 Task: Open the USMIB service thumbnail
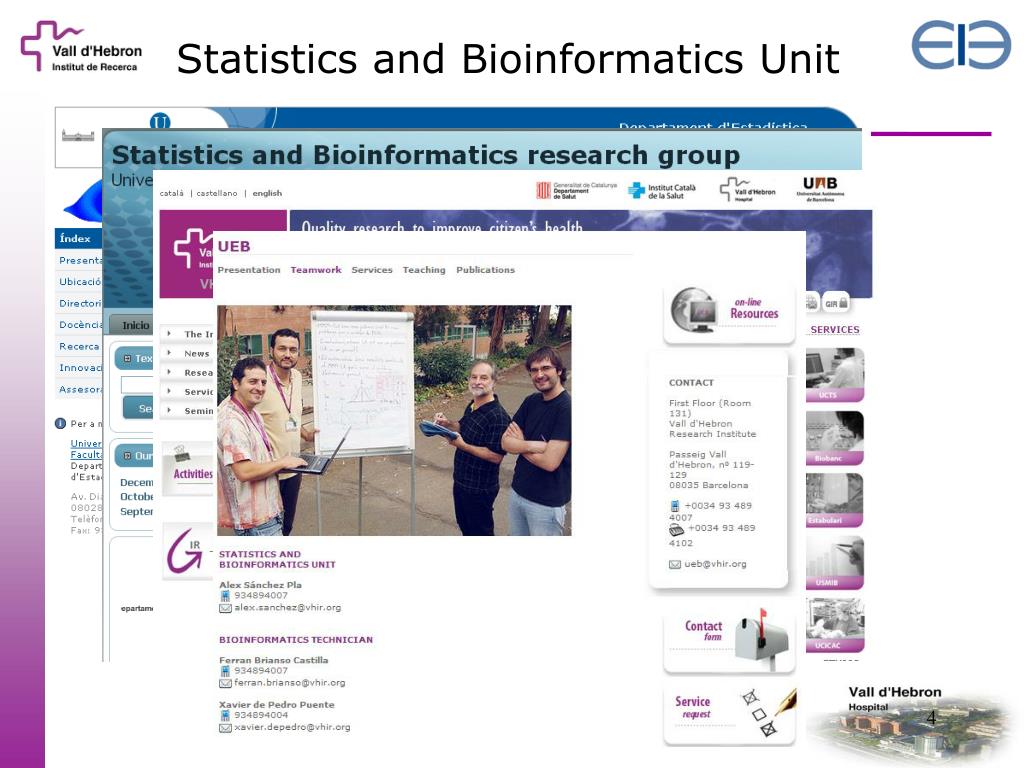[x=835, y=563]
